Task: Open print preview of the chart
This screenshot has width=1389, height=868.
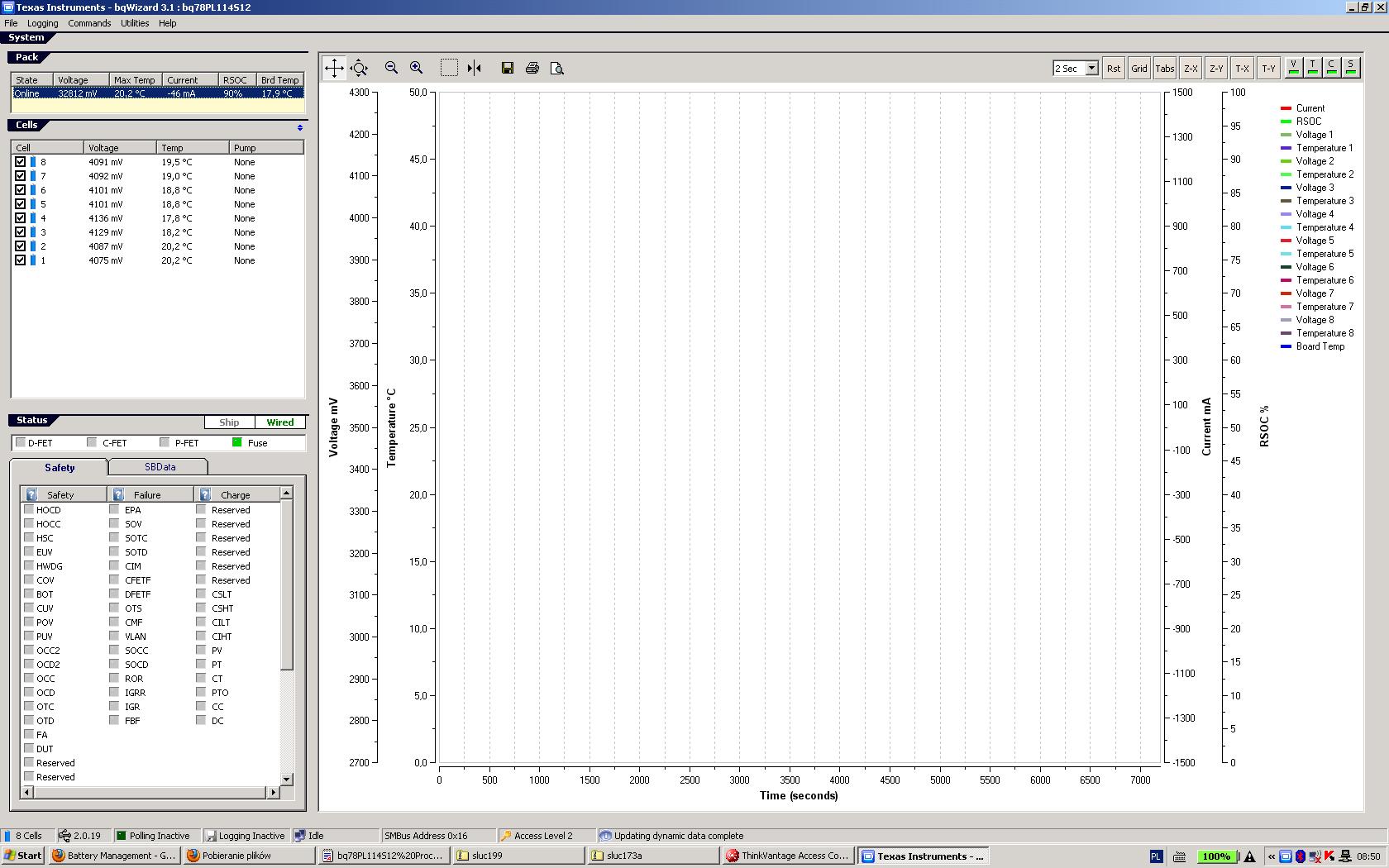Action: pos(557,68)
